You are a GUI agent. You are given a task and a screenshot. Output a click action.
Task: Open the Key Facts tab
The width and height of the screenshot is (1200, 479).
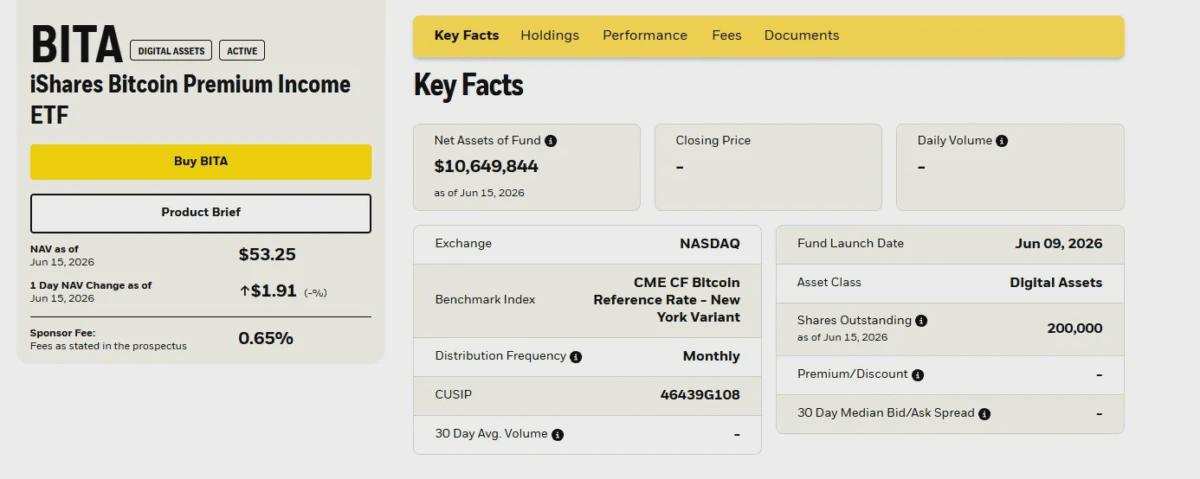pos(466,35)
